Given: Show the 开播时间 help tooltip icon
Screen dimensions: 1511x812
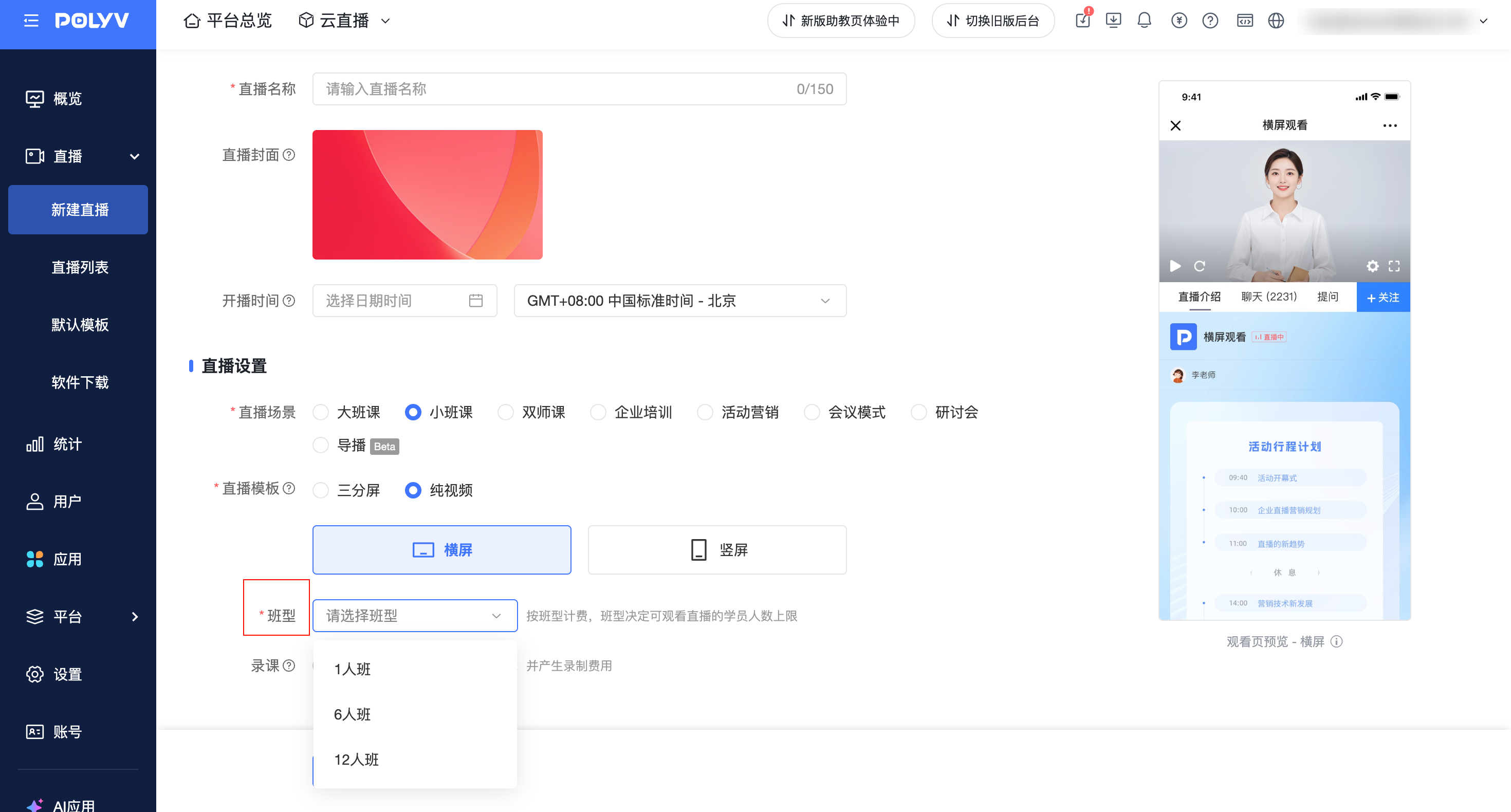Looking at the screenshot, I should [x=289, y=301].
